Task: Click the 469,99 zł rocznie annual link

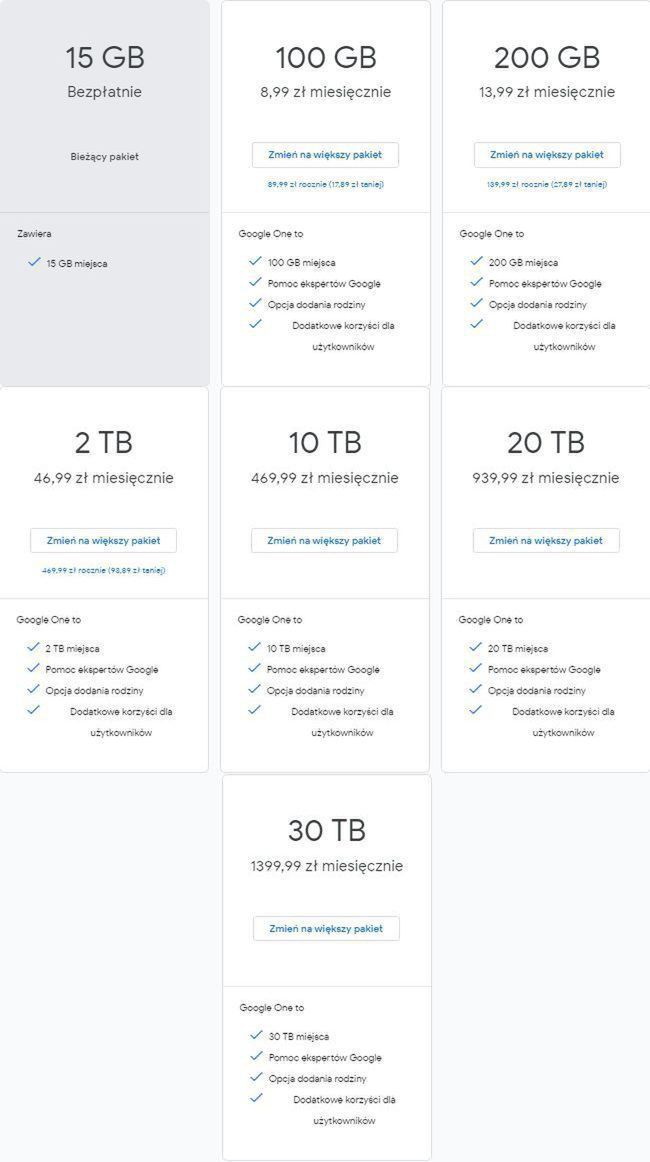Action: pos(104,570)
